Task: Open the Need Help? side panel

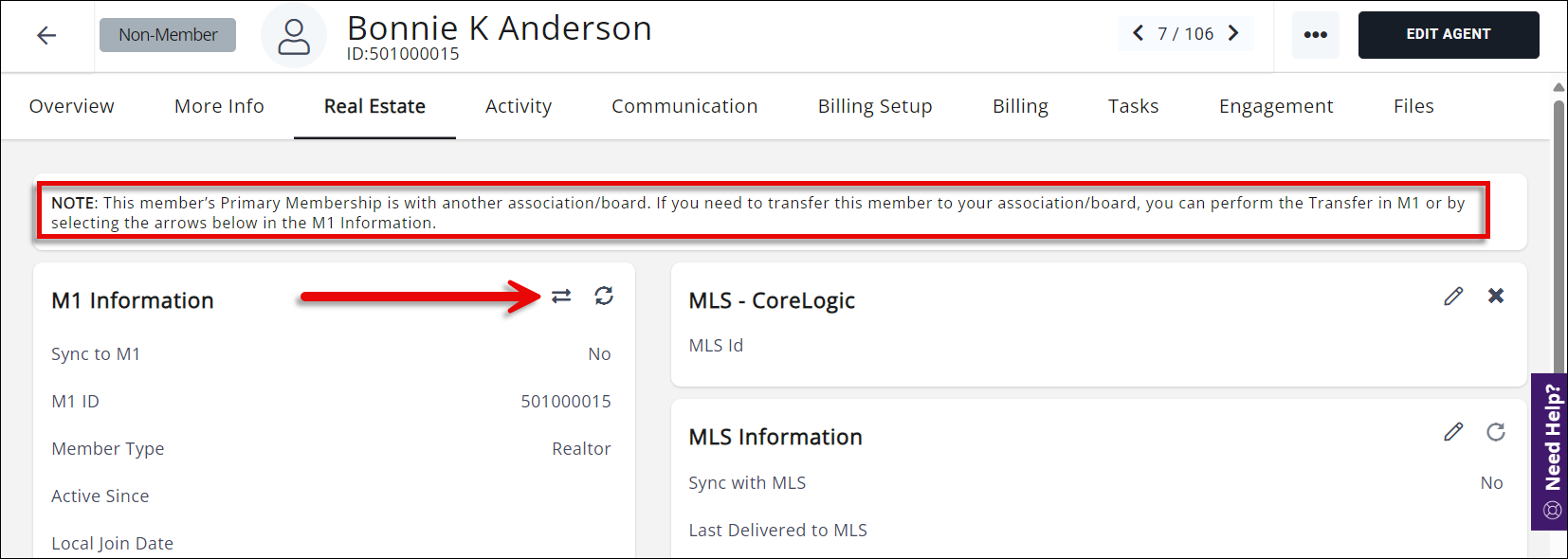Action: click(x=1550, y=451)
